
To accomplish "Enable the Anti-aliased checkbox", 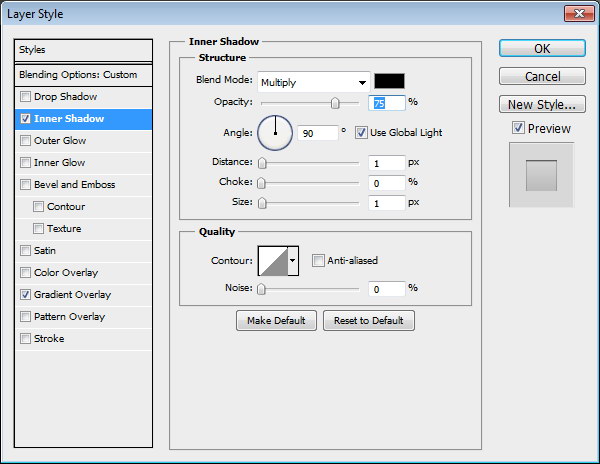I will 318,261.
